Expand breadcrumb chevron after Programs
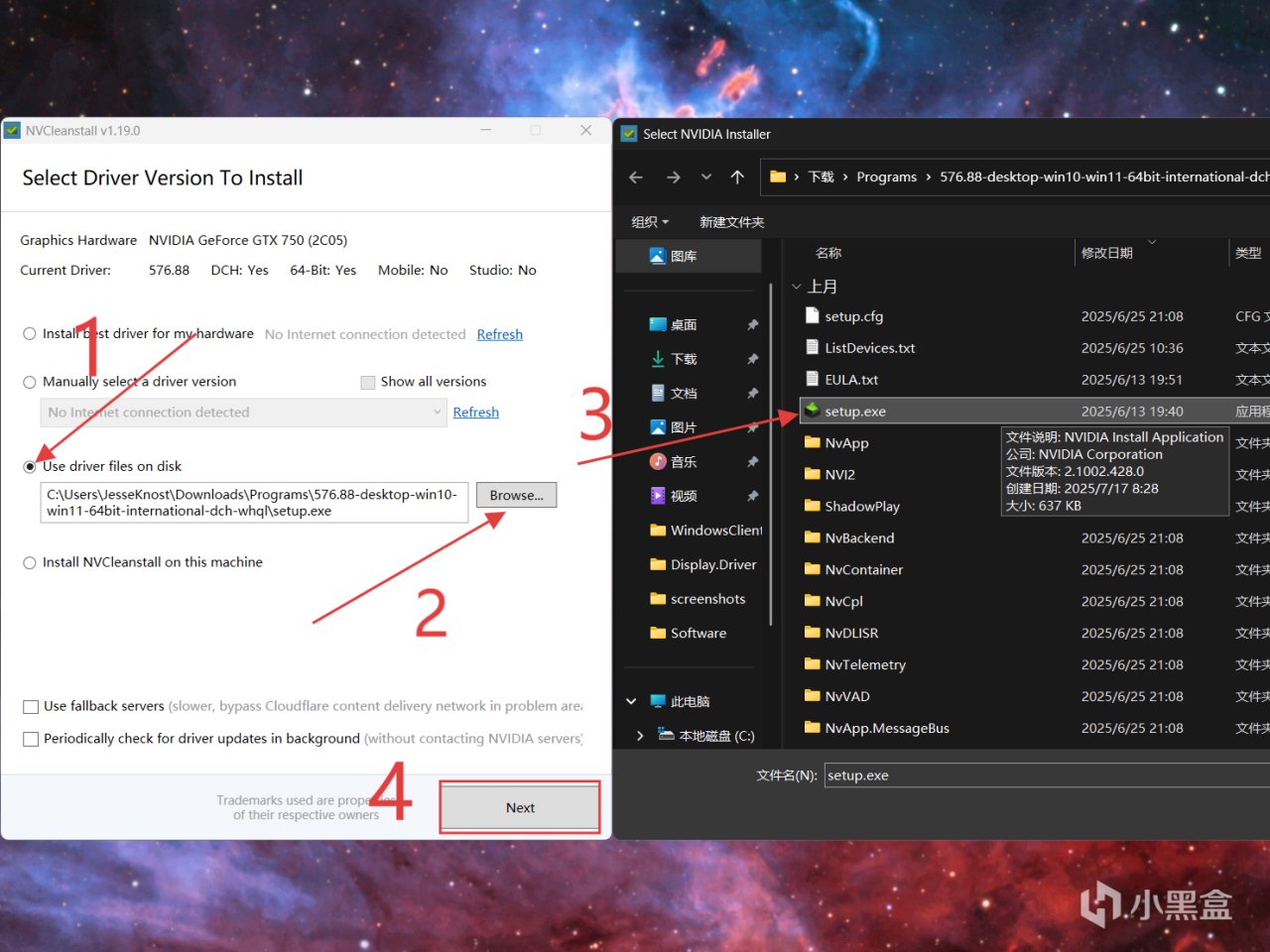This screenshot has width=1270, height=952. (x=929, y=178)
